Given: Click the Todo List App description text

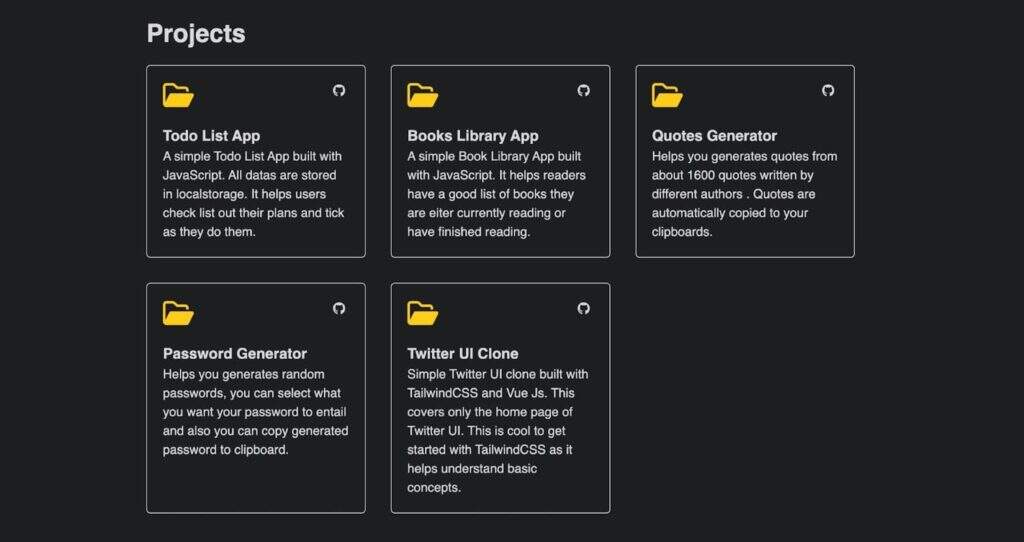Looking at the screenshot, I should pos(254,194).
